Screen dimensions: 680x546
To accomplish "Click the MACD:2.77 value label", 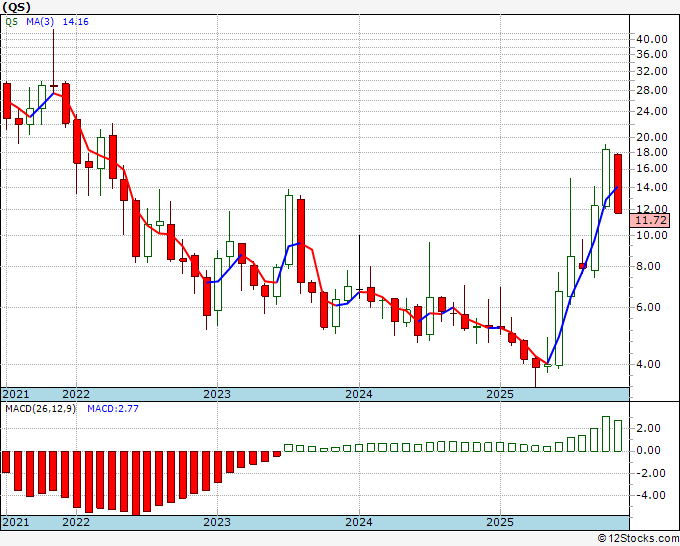I will coord(113,409).
